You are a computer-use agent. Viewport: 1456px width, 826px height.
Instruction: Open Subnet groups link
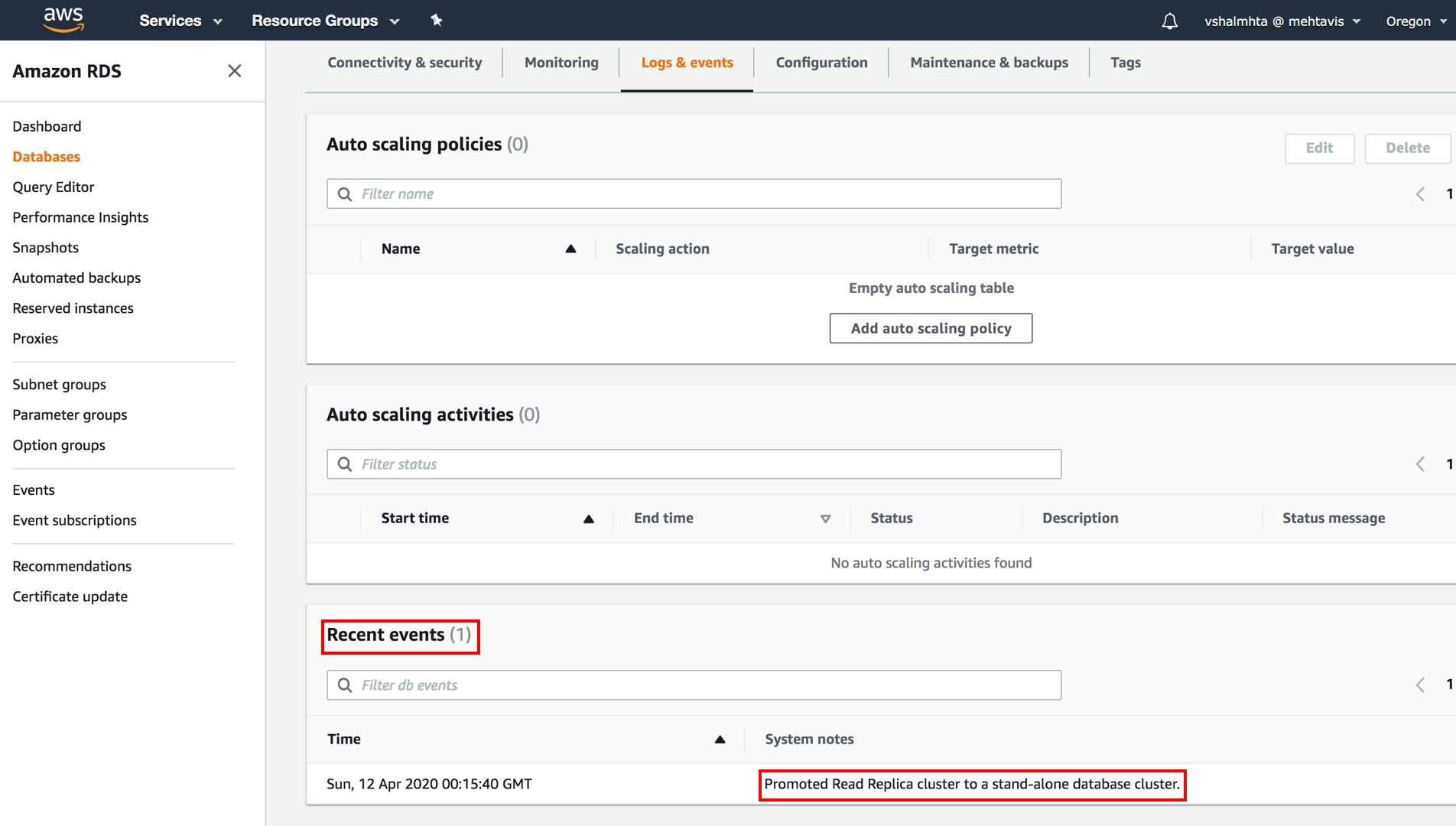point(59,385)
